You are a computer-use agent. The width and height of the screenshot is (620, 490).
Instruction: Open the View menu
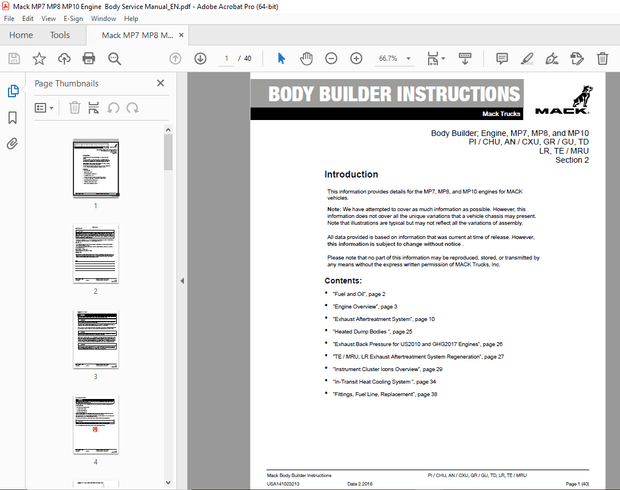[49, 19]
